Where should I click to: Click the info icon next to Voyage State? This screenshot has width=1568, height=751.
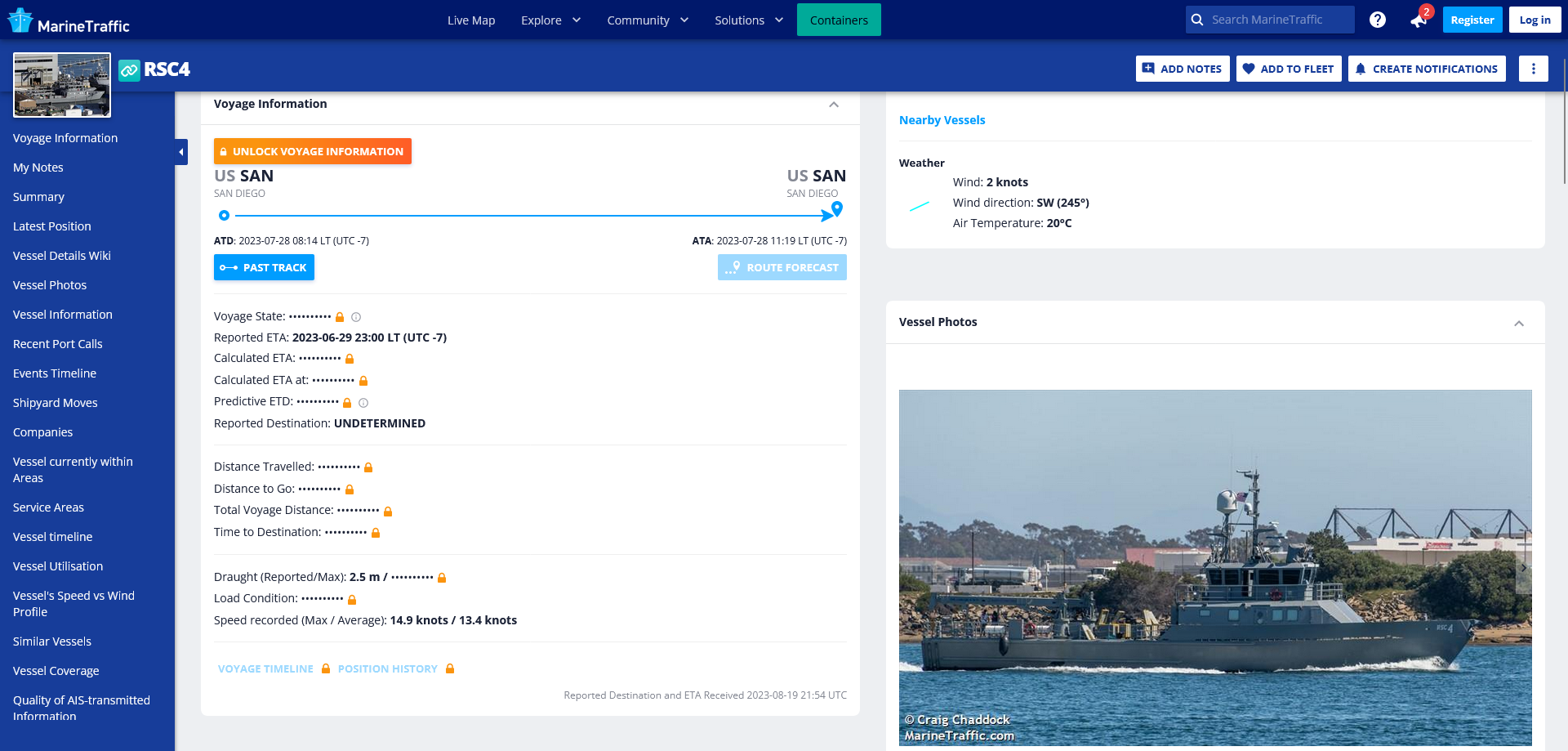coord(356,317)
